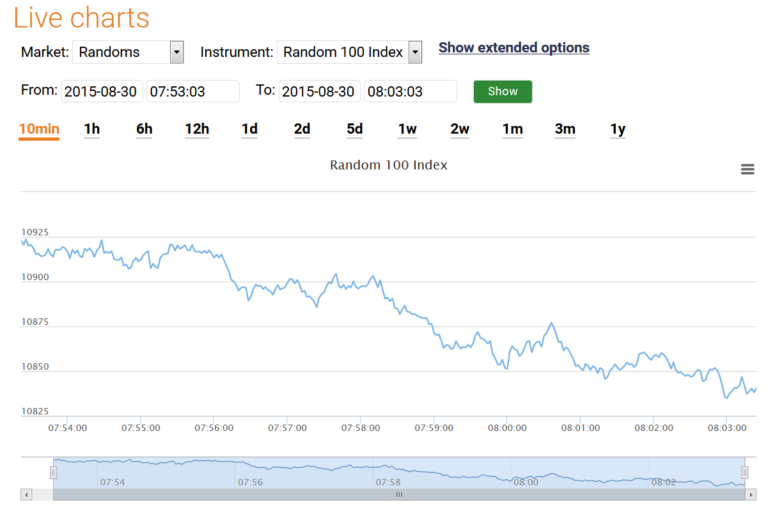The image size is (768, 509).
Task: Choose the 6h time range
Action: pyautogui.click(x=144, y=129)
